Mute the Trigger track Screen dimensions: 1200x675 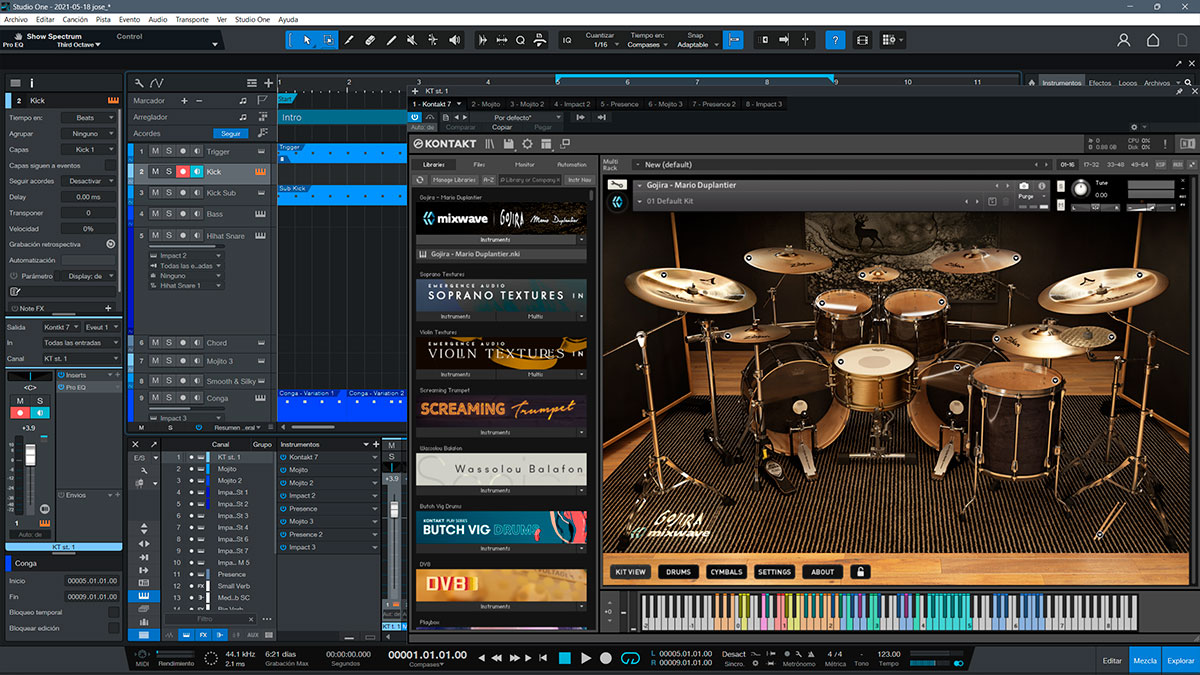(155, 152)
